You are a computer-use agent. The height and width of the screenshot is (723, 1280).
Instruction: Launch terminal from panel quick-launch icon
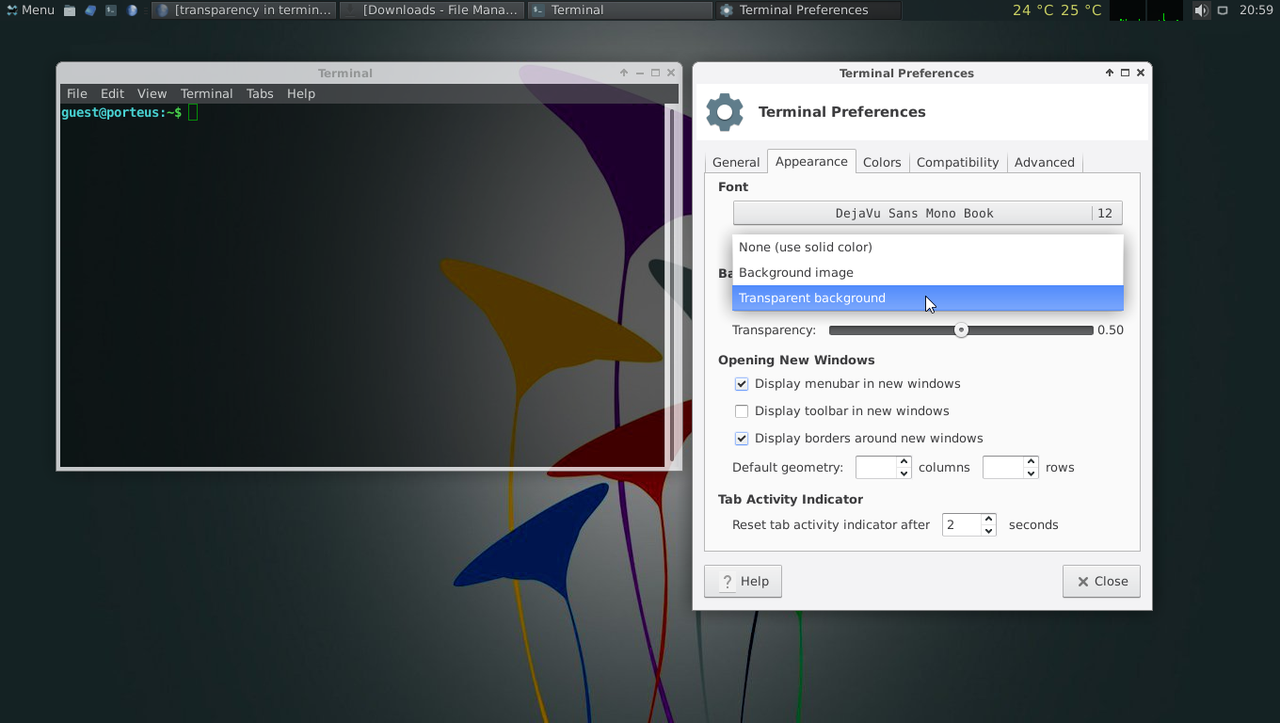(x=111, y=10)
